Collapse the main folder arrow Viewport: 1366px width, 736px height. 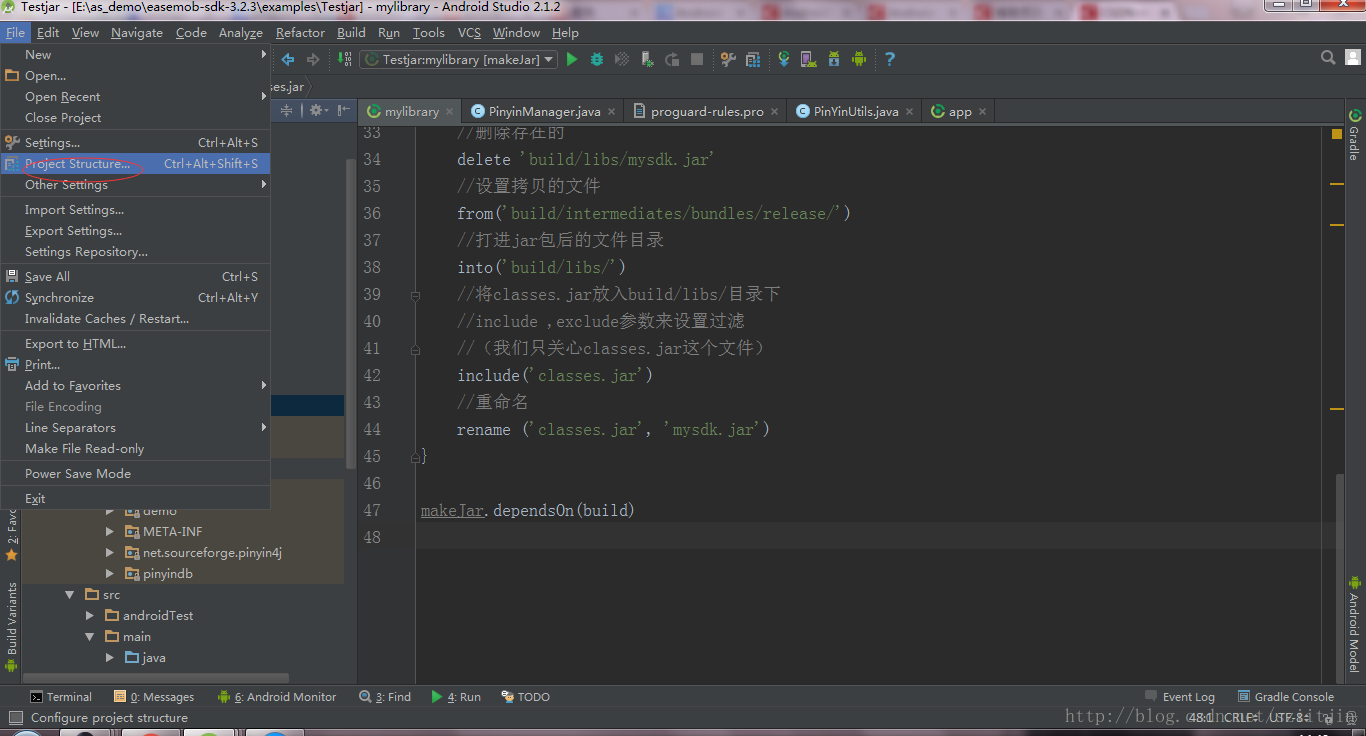(90, 637)
